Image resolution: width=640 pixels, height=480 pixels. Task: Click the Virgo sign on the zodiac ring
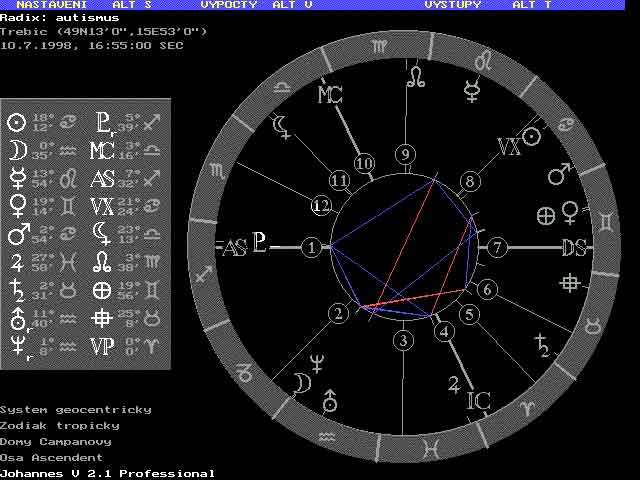(380, 46)
